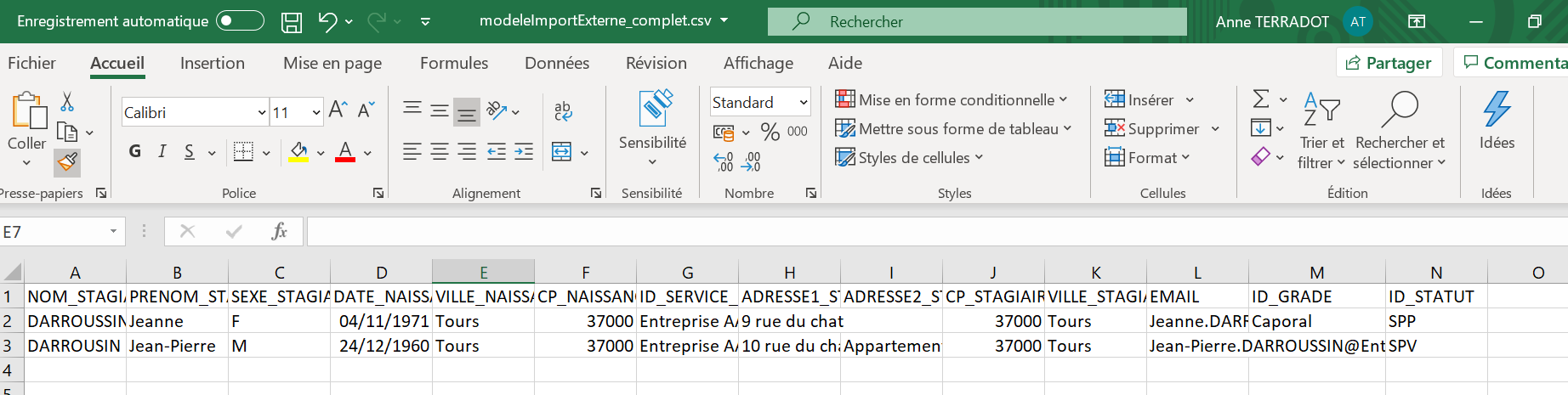Expand Mise en forme conditionnelle menu
Image resolution: width=1568 pixels, height=395 pixels.
pos(951,100)
